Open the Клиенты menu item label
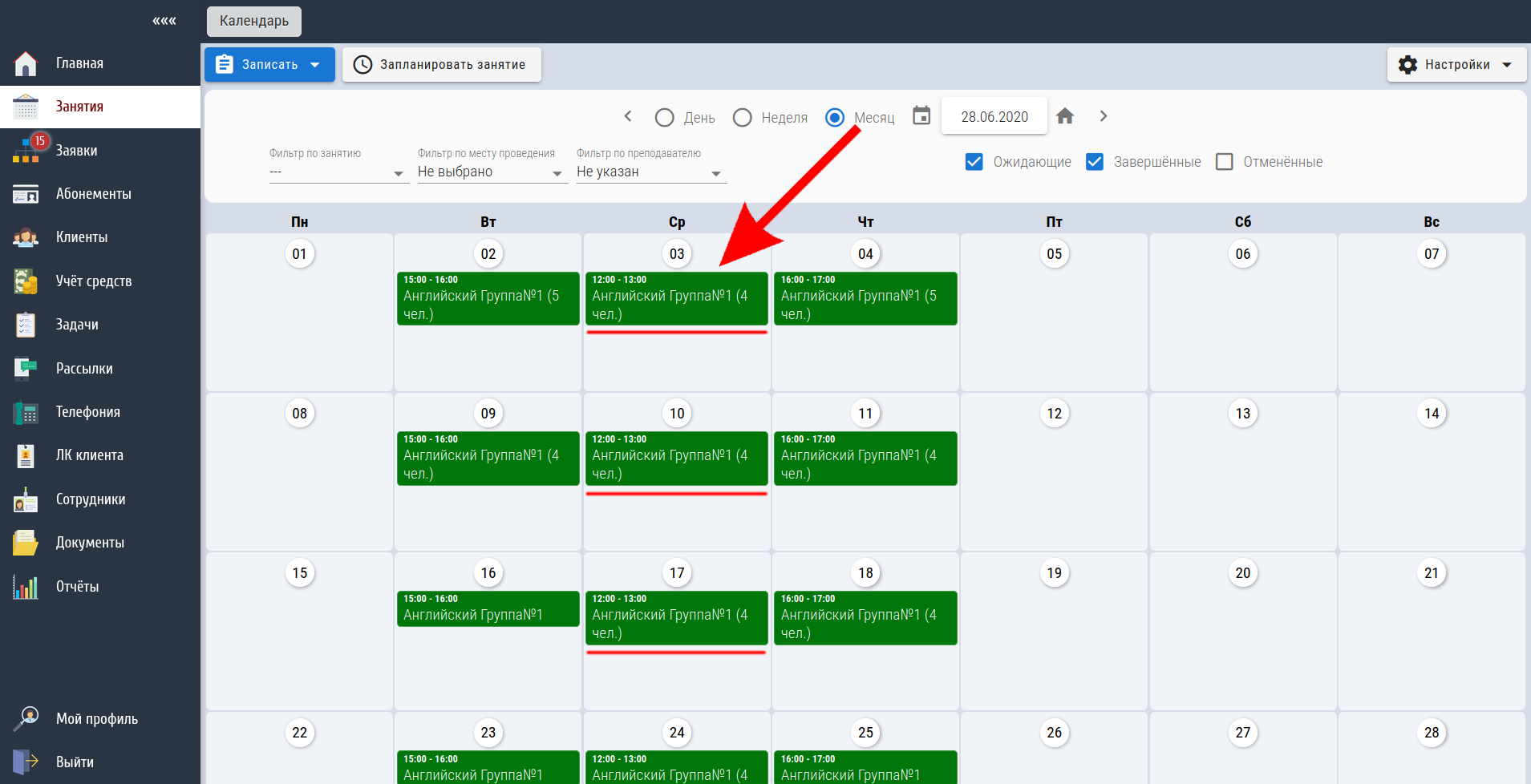1531x784 pixels. 82,237
